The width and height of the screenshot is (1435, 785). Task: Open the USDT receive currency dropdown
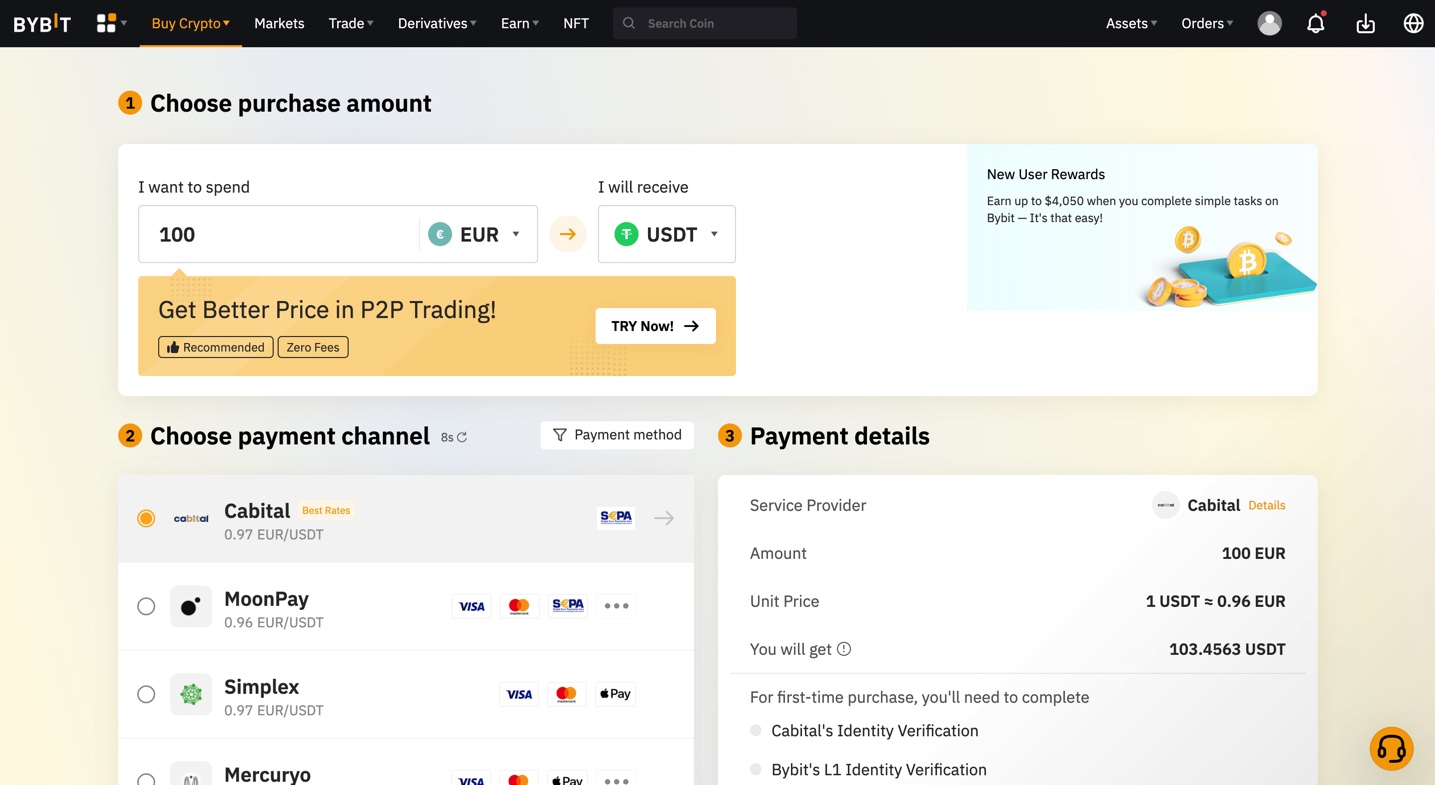coord(667,234)
